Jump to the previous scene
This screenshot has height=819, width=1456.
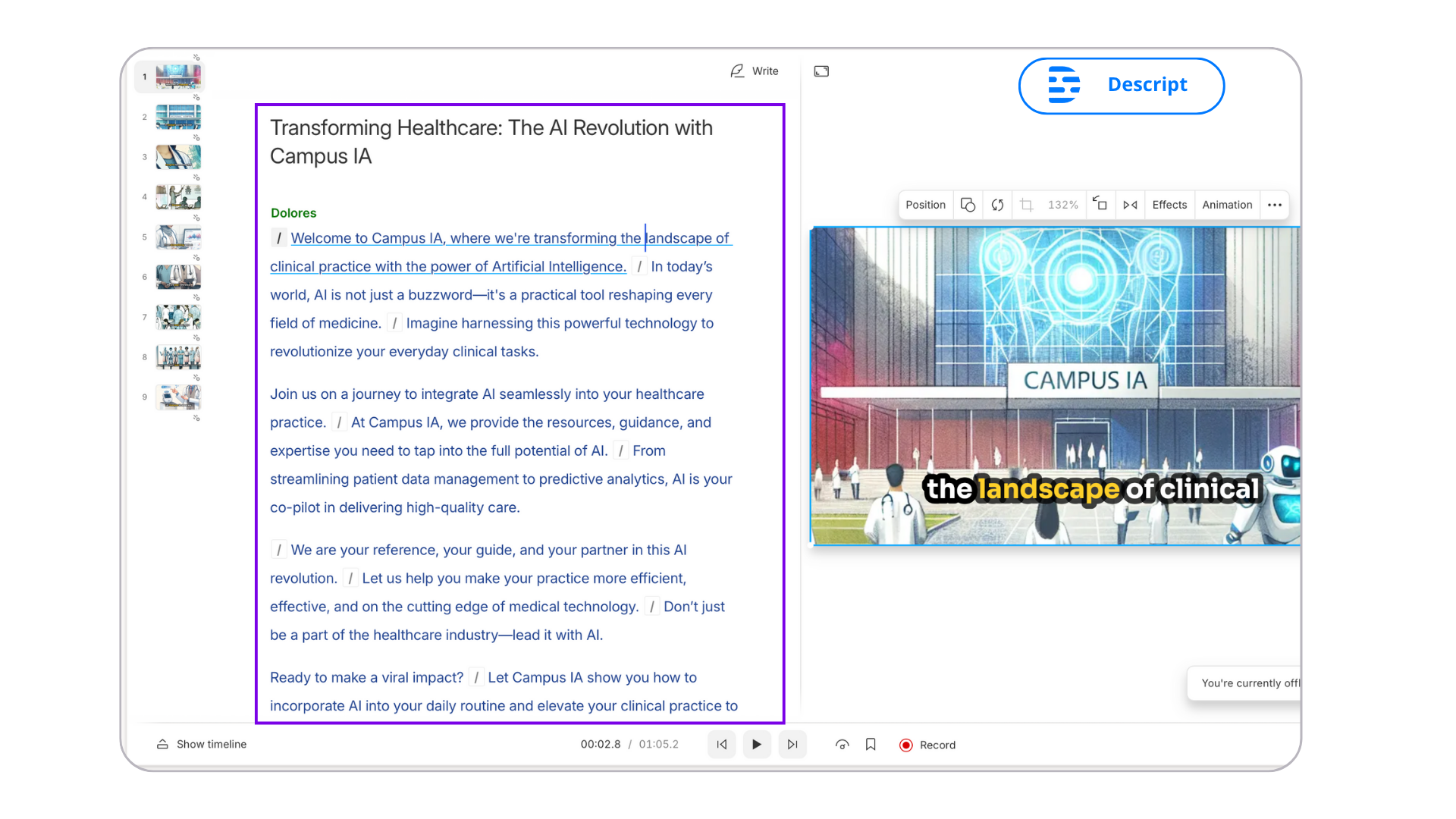coord(722,745)
